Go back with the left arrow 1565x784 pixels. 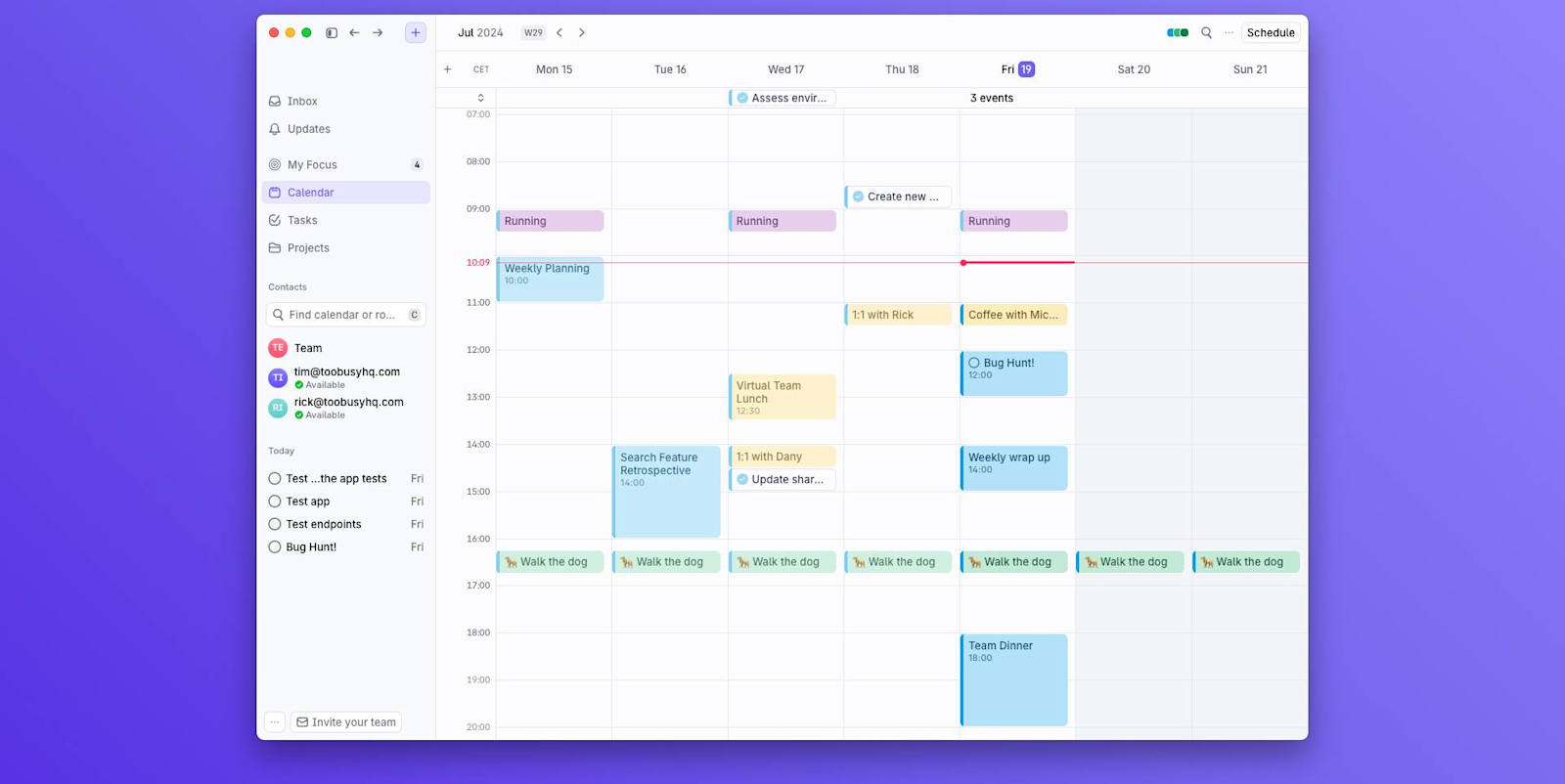point(354,33)
